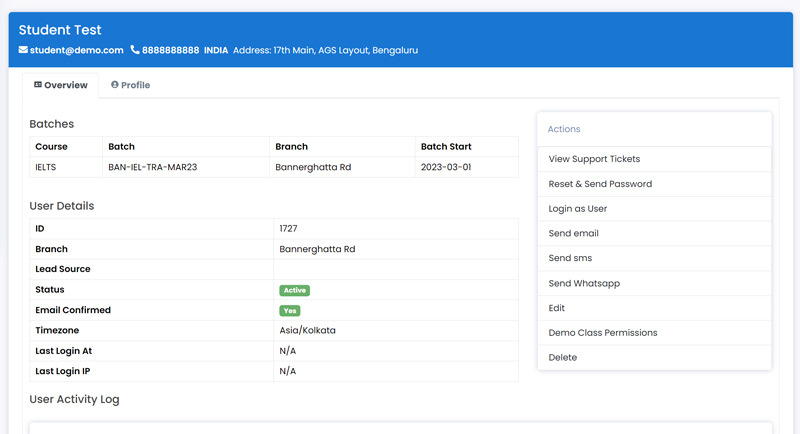Open Demo Class Permissions

click(654, 333)
